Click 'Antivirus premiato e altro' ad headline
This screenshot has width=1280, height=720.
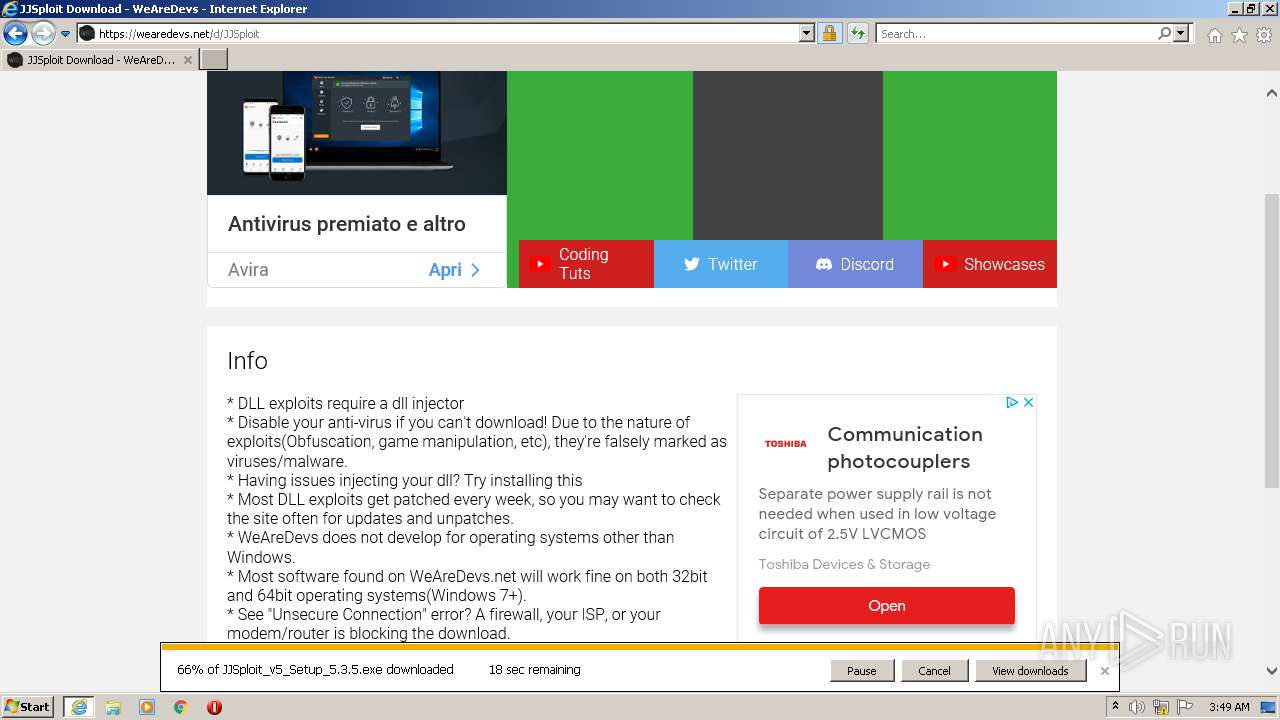(347, 224)
